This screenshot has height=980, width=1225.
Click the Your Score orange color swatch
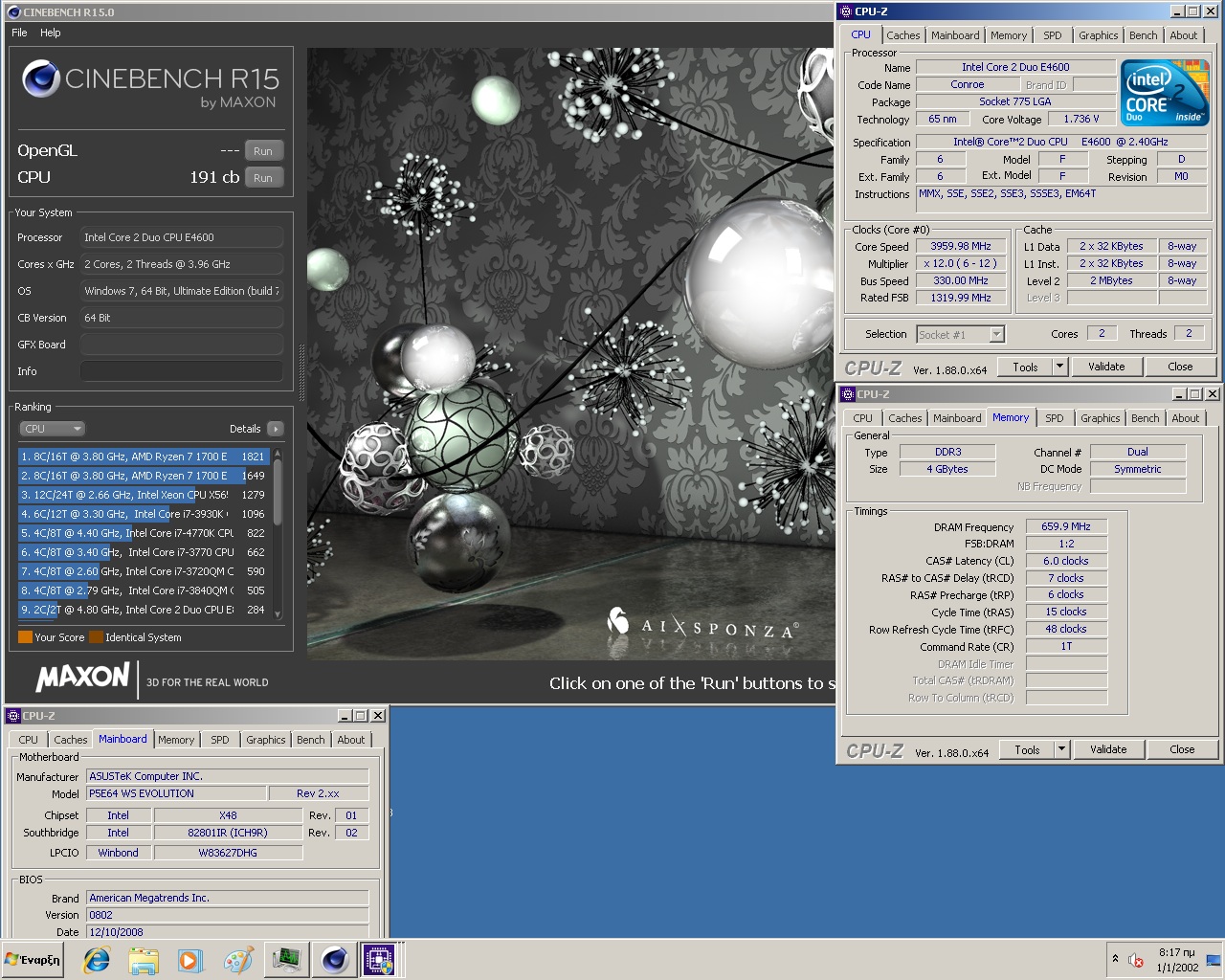(x=25, y=637)
